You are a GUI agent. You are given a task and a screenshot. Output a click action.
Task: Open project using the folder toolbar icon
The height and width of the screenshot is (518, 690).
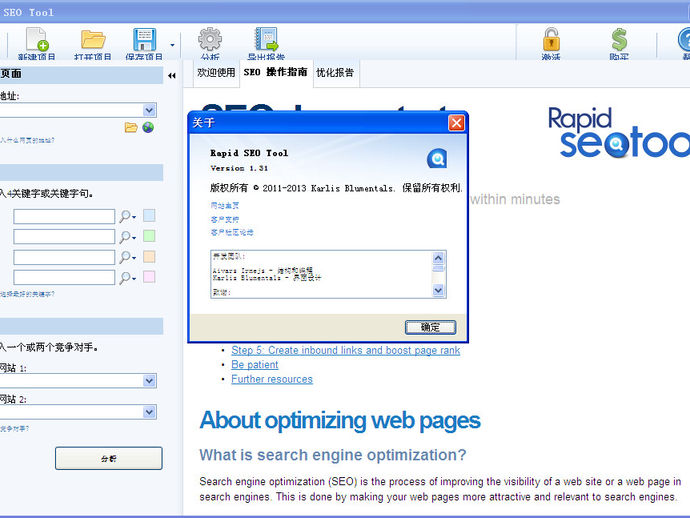(93, 43)
